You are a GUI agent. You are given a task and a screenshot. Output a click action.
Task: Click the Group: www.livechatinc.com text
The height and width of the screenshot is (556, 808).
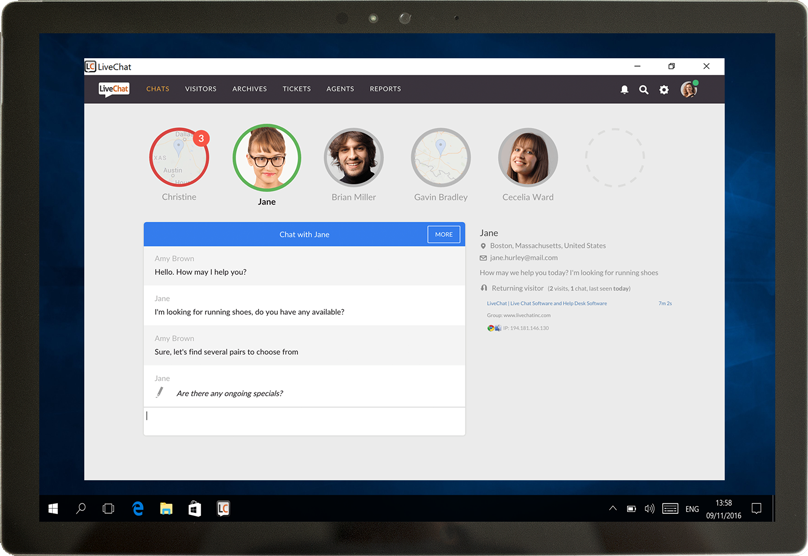(518, 315)
